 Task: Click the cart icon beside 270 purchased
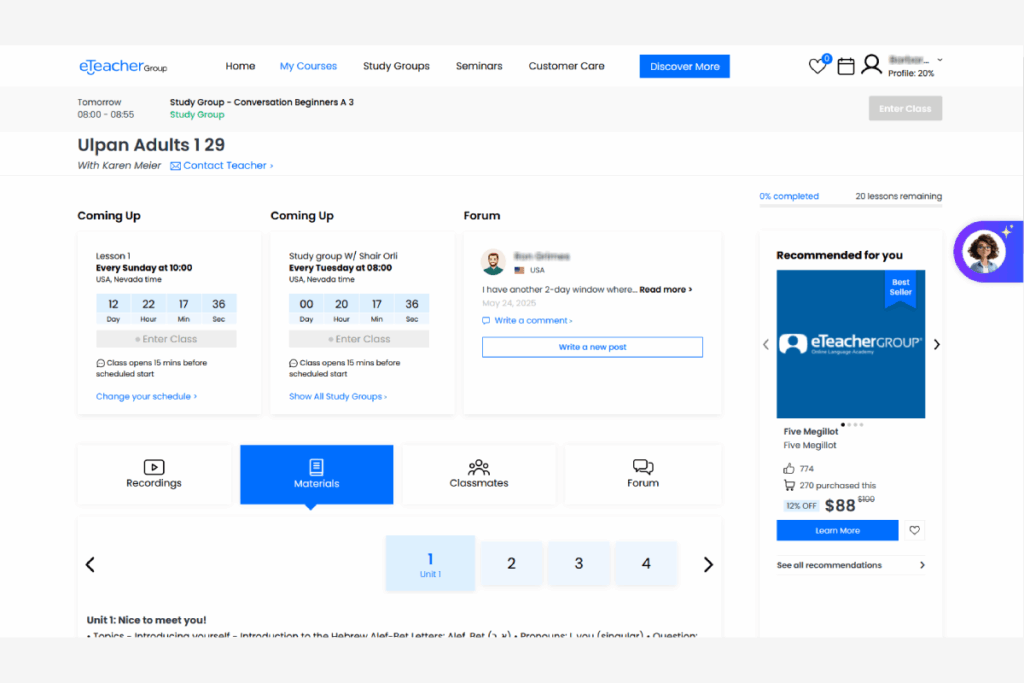(789, 485)
